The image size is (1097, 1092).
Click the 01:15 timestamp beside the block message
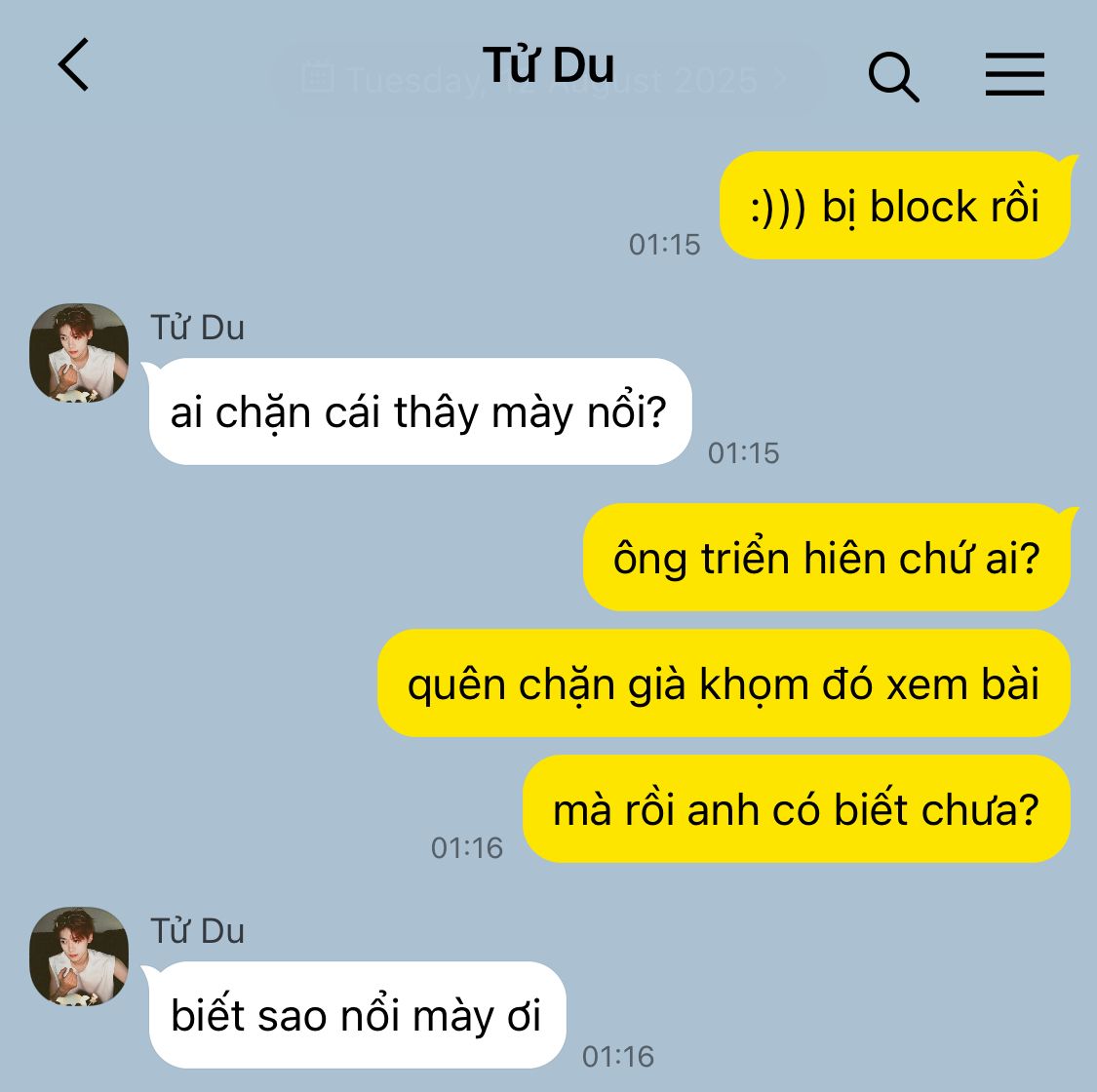[x=665, y=244]
